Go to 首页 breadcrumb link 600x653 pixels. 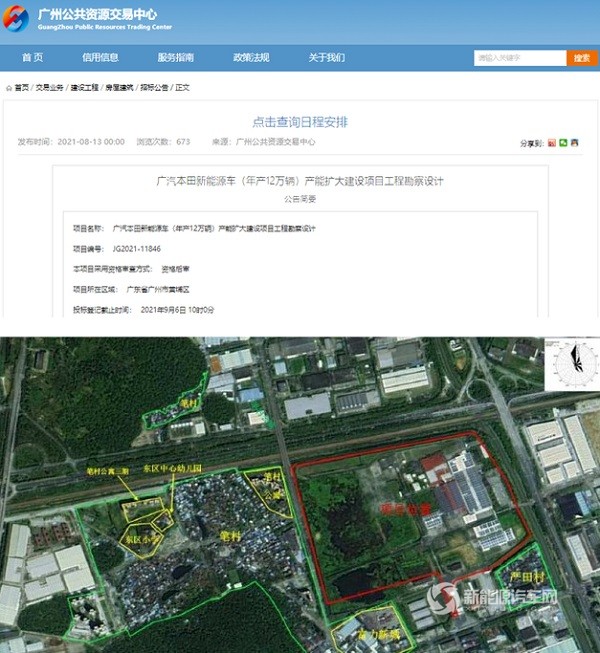click(22, 87)
